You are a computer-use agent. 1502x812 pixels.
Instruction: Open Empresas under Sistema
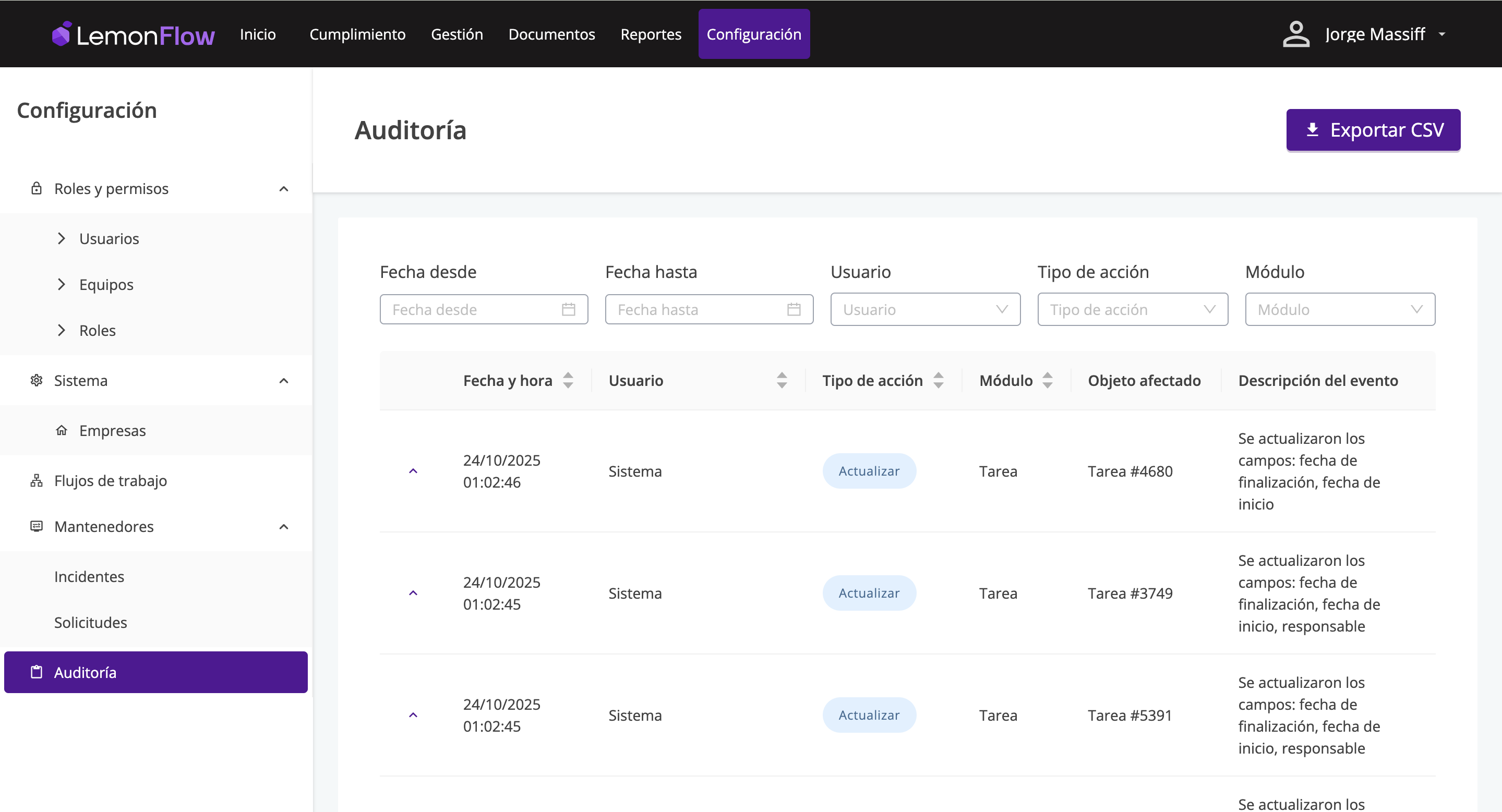[112, 431]
